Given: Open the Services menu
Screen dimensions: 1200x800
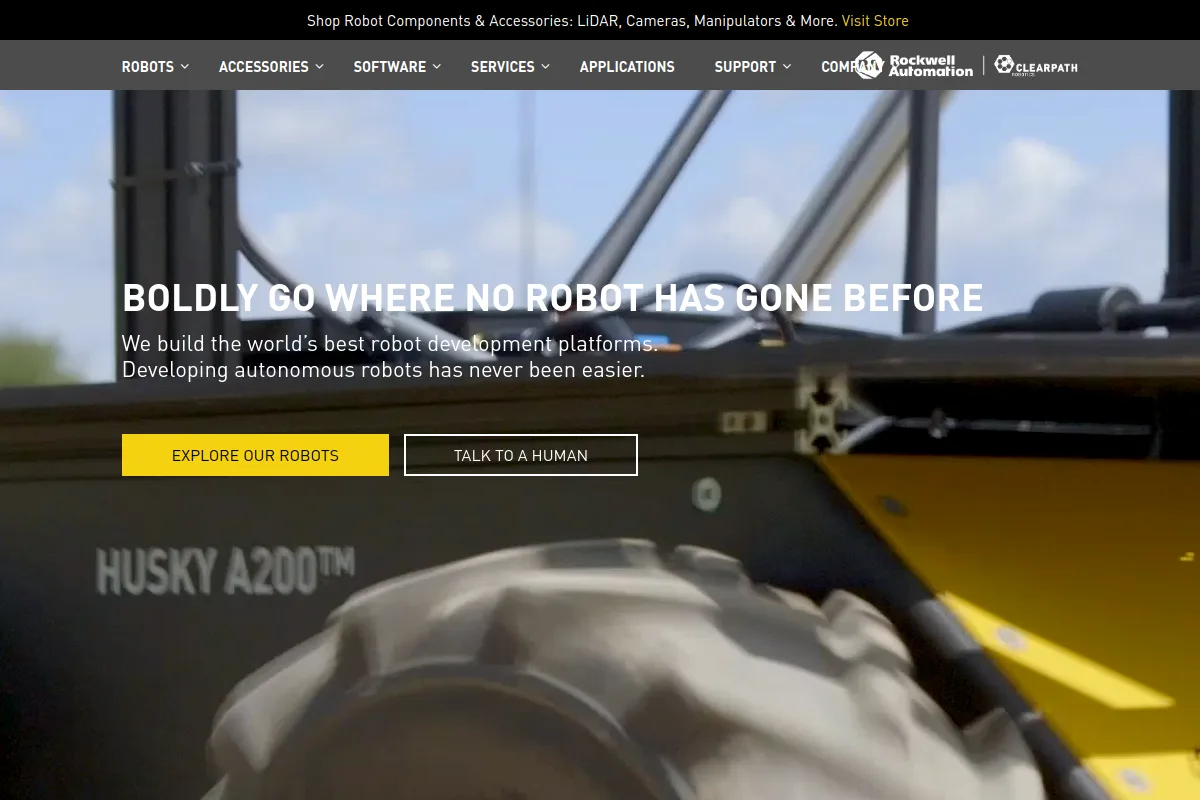Looking at the screenshot, I should point(503,67).
